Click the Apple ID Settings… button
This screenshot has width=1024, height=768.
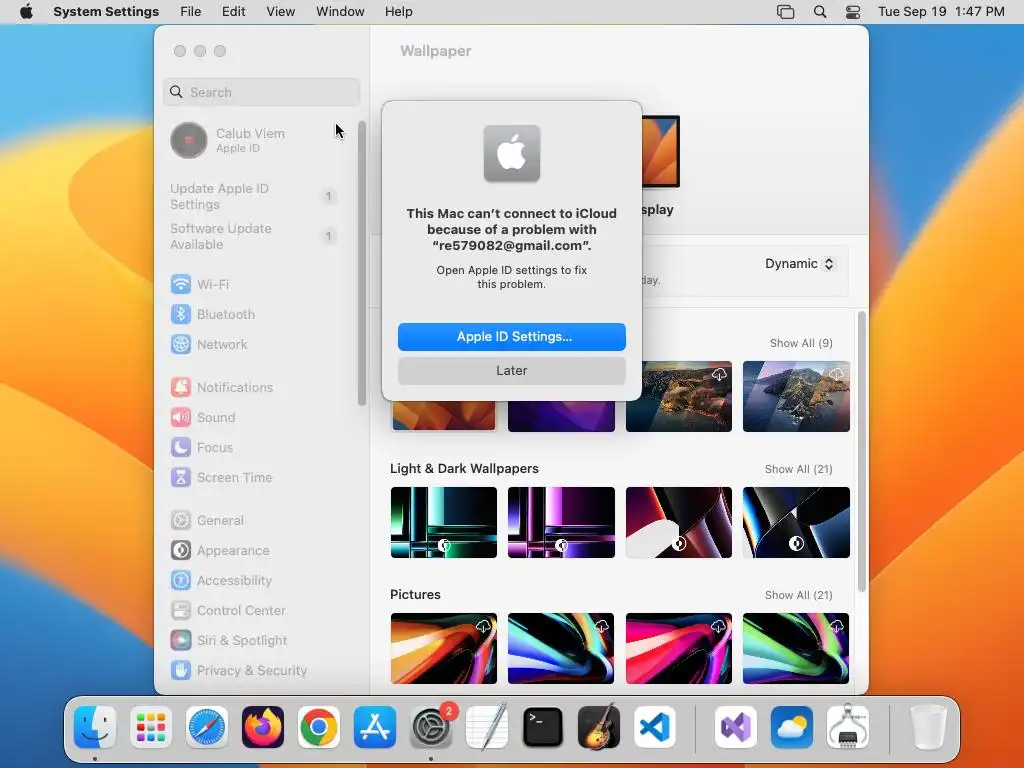pos(512,336)
